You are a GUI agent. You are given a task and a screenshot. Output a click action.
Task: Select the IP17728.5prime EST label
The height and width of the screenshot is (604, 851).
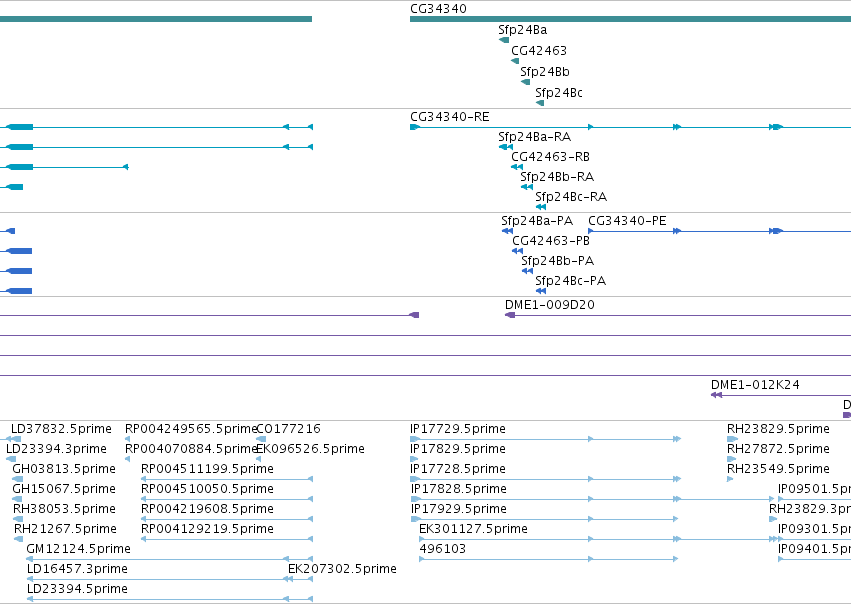coord(458,469)
